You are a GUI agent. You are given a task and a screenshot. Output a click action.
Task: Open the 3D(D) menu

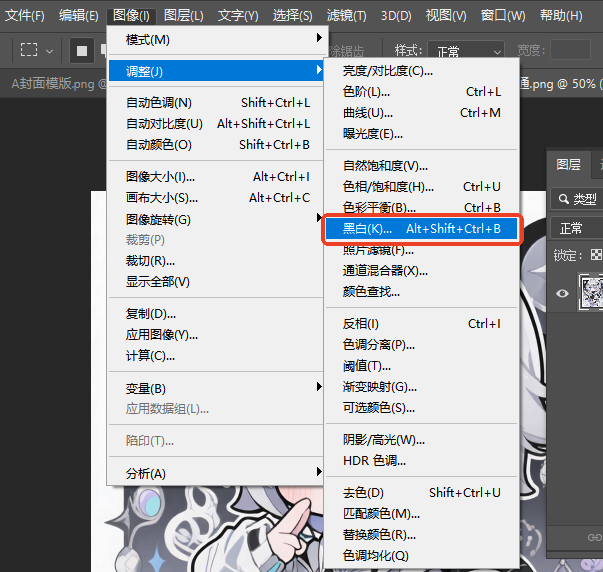coord(396,15)
